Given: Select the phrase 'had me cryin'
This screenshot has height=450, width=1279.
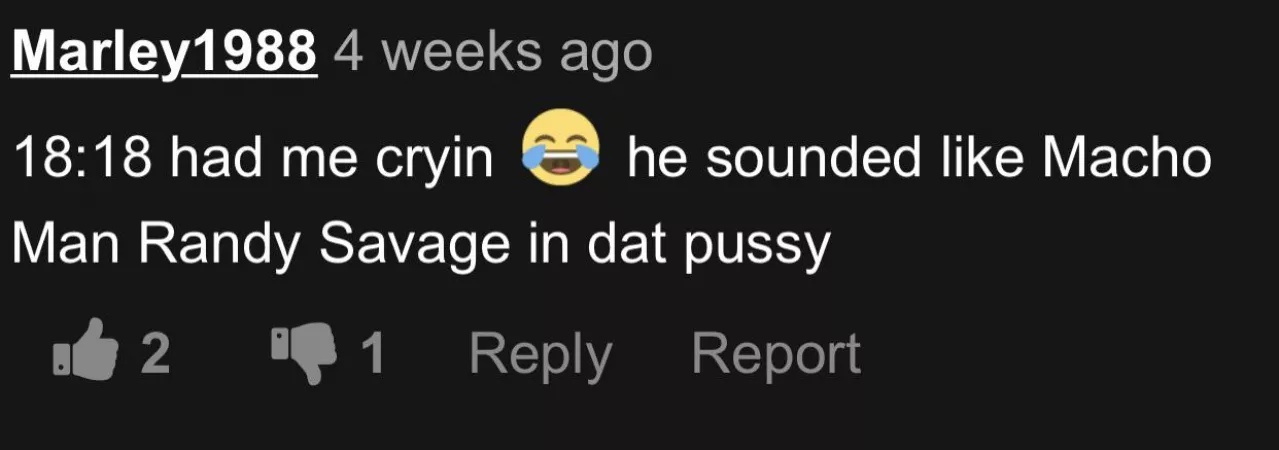Looking at the screenshot, I should [332, 161].
